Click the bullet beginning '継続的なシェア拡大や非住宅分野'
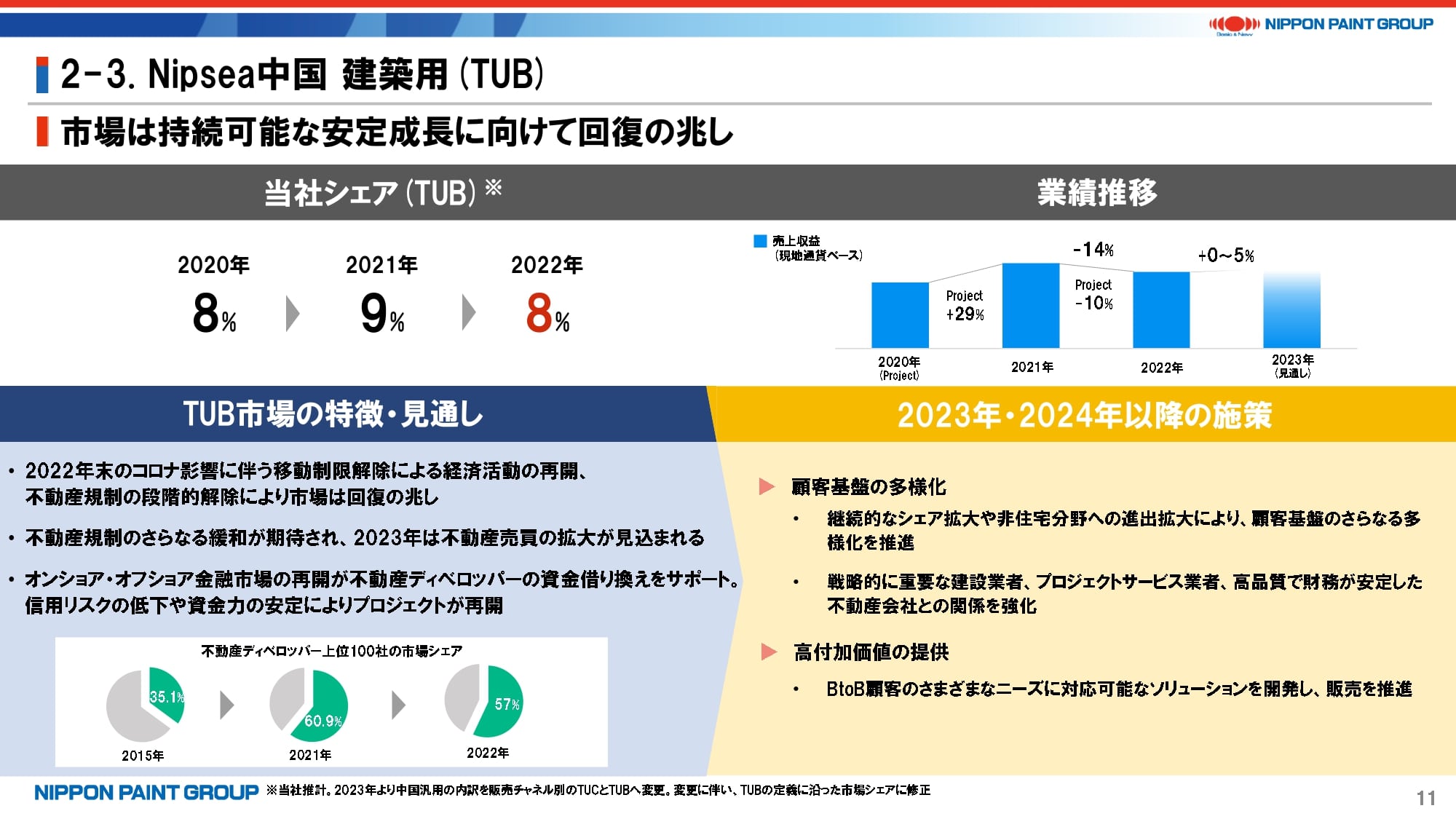 tap(1123, 531)
